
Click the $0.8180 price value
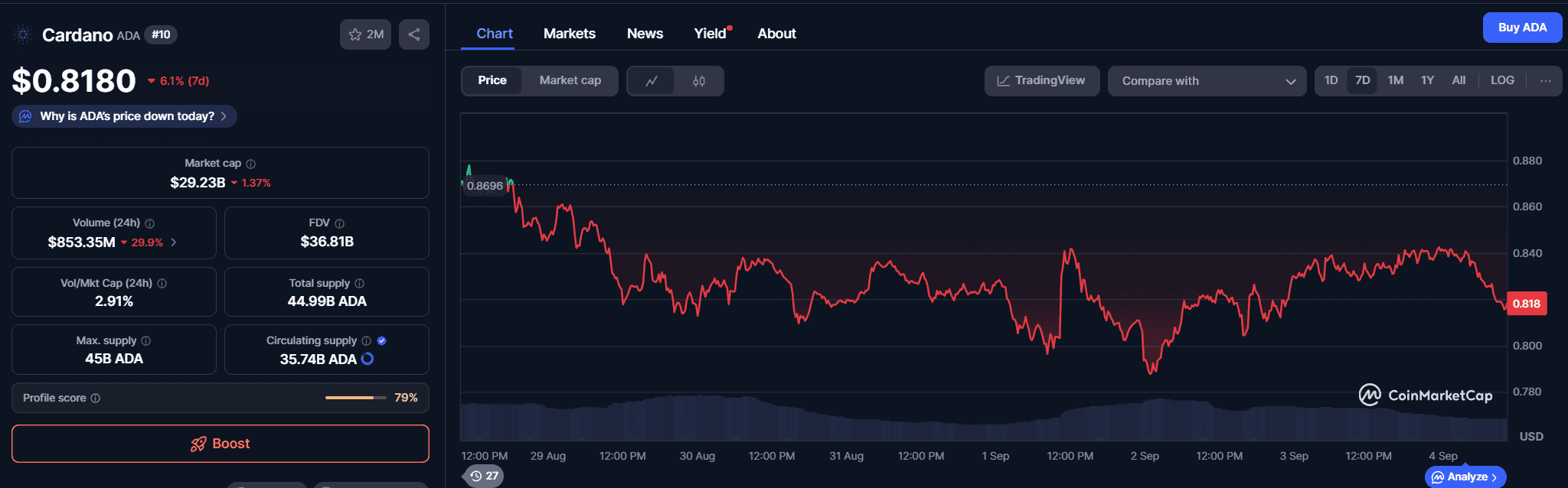coord(74,80)
